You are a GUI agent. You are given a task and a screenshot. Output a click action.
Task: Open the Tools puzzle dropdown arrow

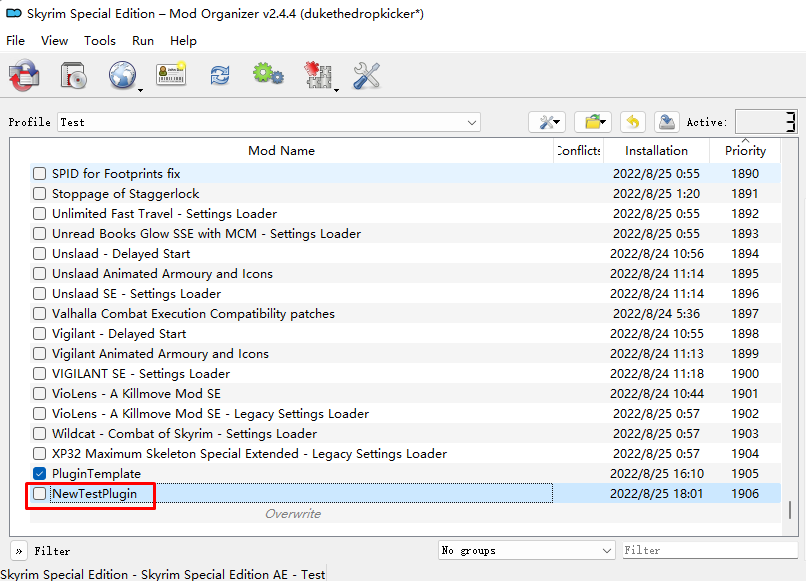[336, 90]
